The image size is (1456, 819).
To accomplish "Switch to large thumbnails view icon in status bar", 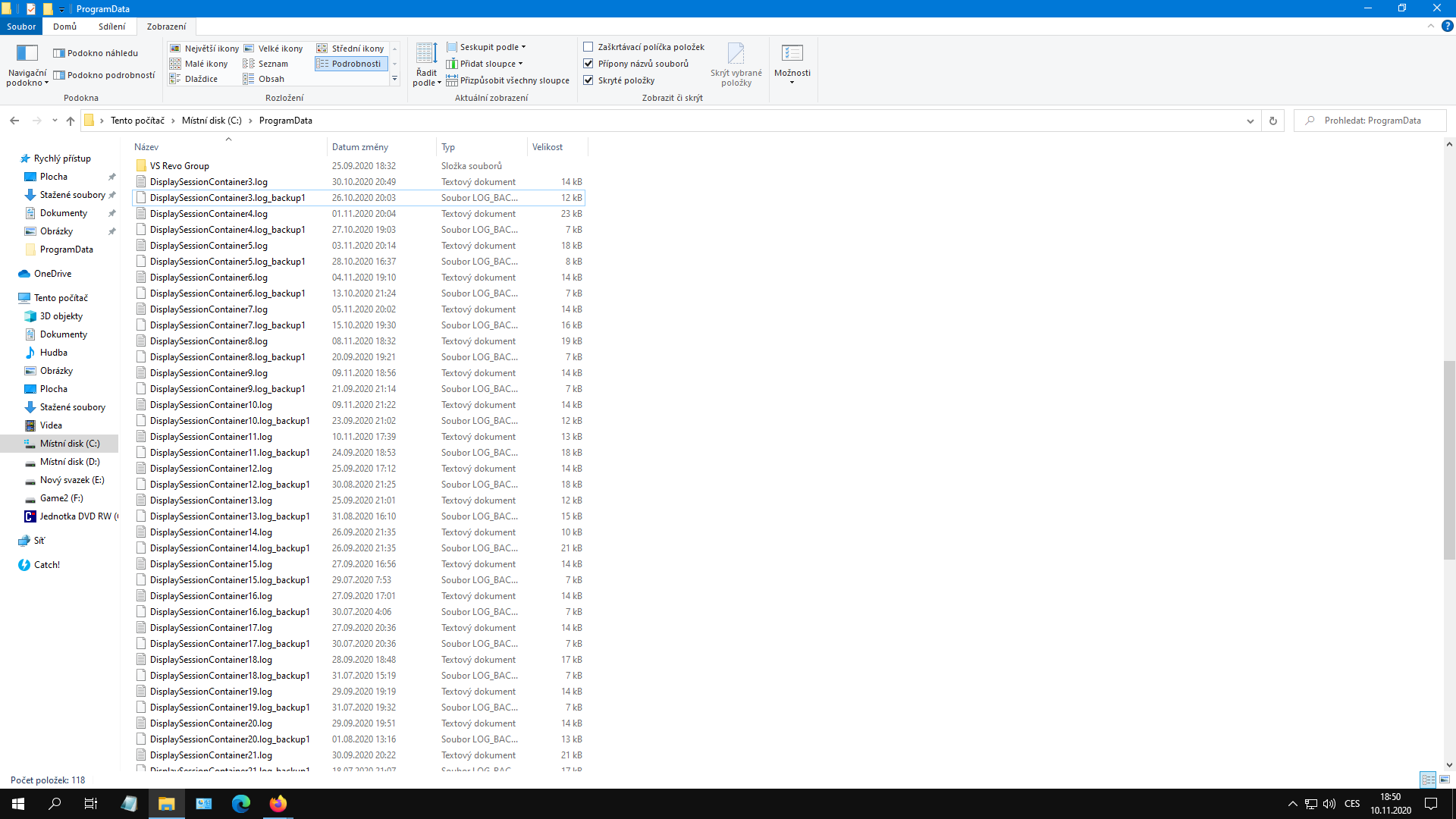I will coord(1445,780).
